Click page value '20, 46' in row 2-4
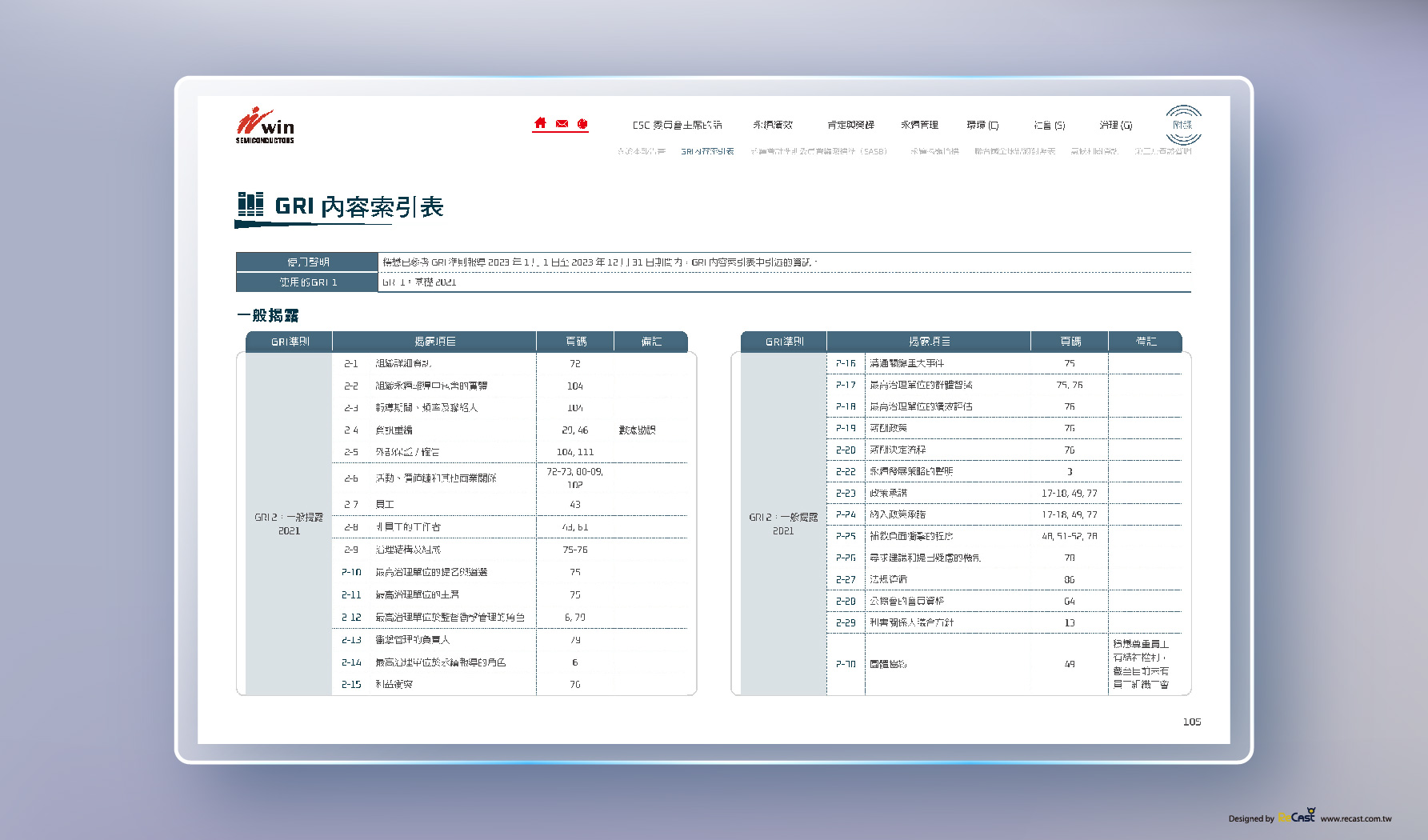This screenshot has width=1428, height=840. point(575,430)
